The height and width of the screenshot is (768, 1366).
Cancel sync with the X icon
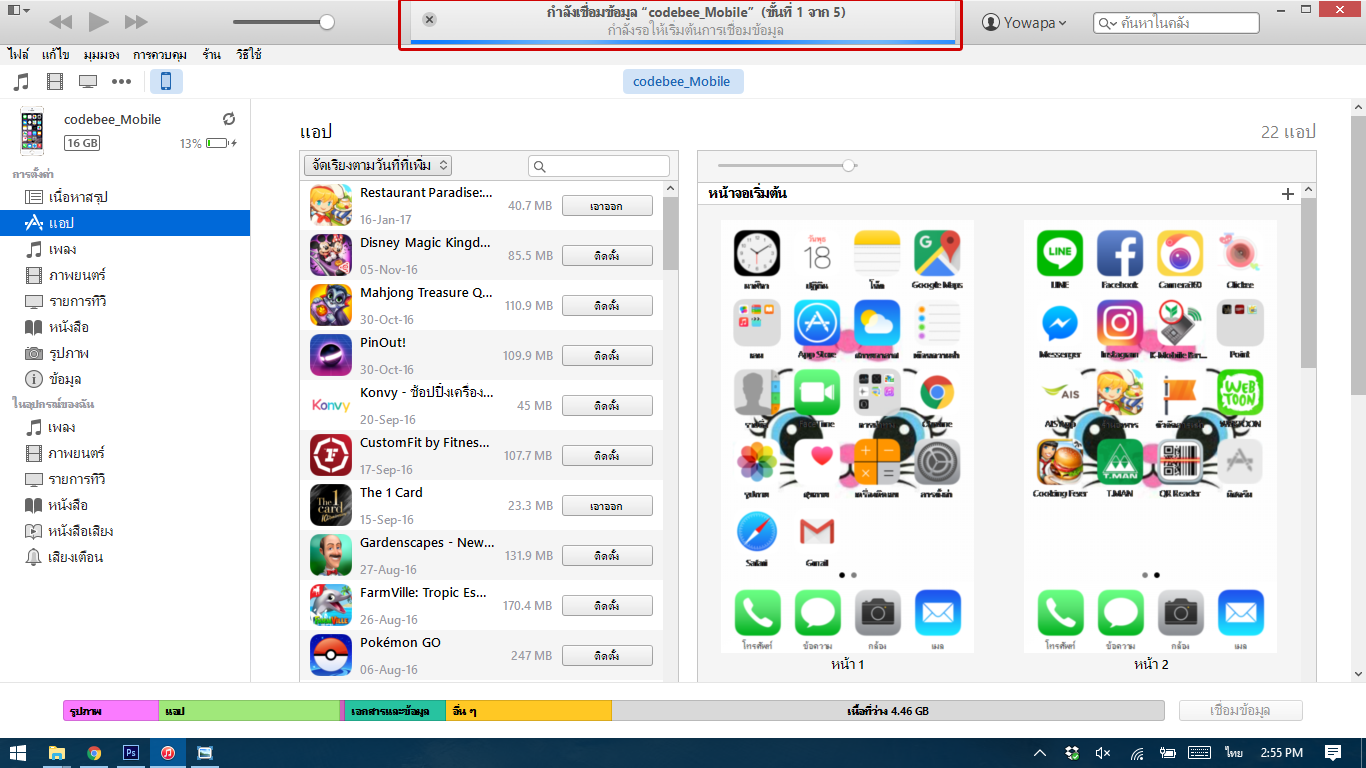click(x=429, y=20)
